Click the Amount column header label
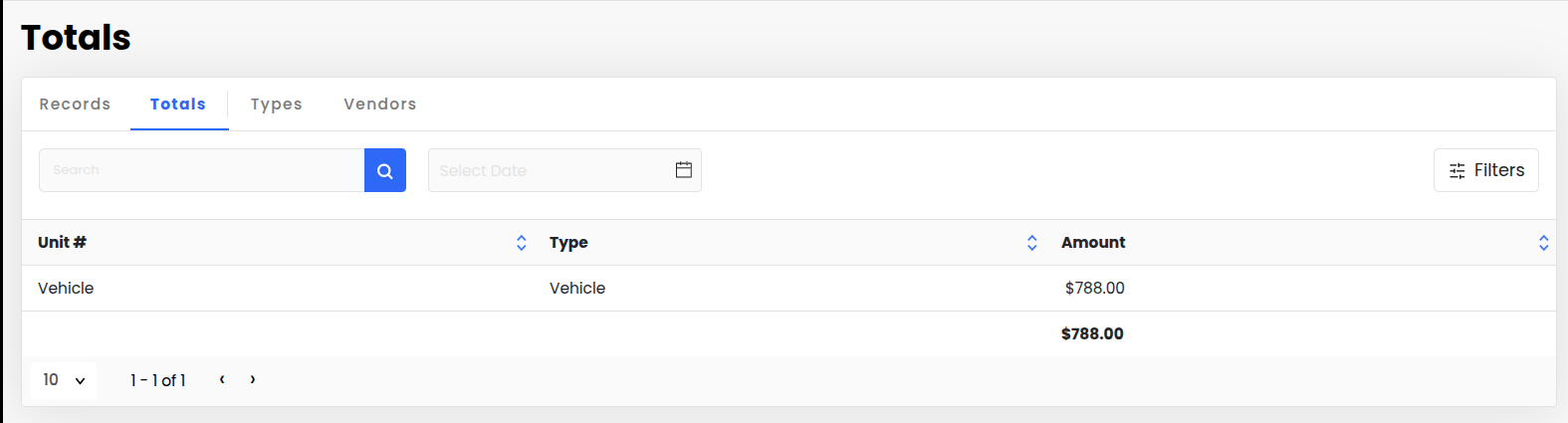Image resolution: width=1568 pixels, height=423 pixels. click(1092, 243)
